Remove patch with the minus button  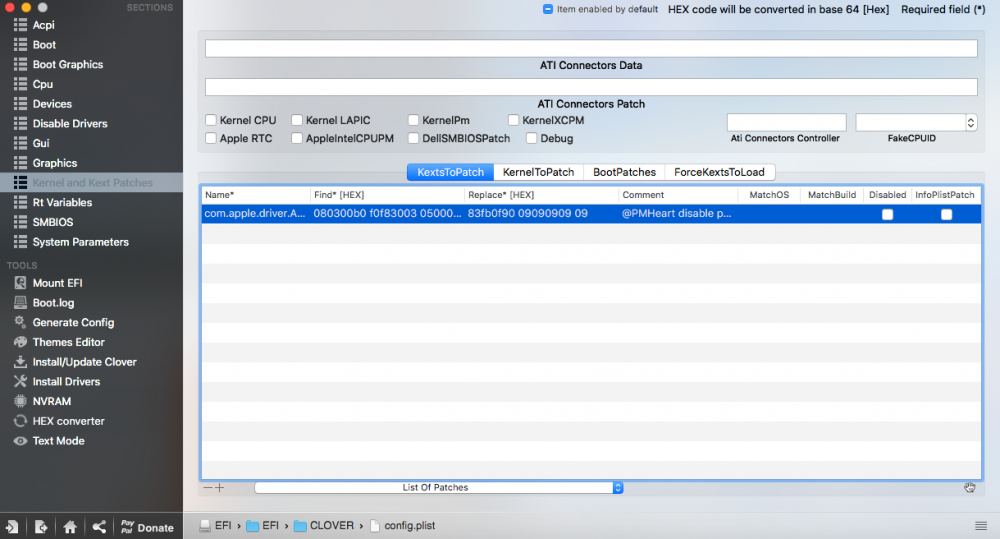click(207, 487)
